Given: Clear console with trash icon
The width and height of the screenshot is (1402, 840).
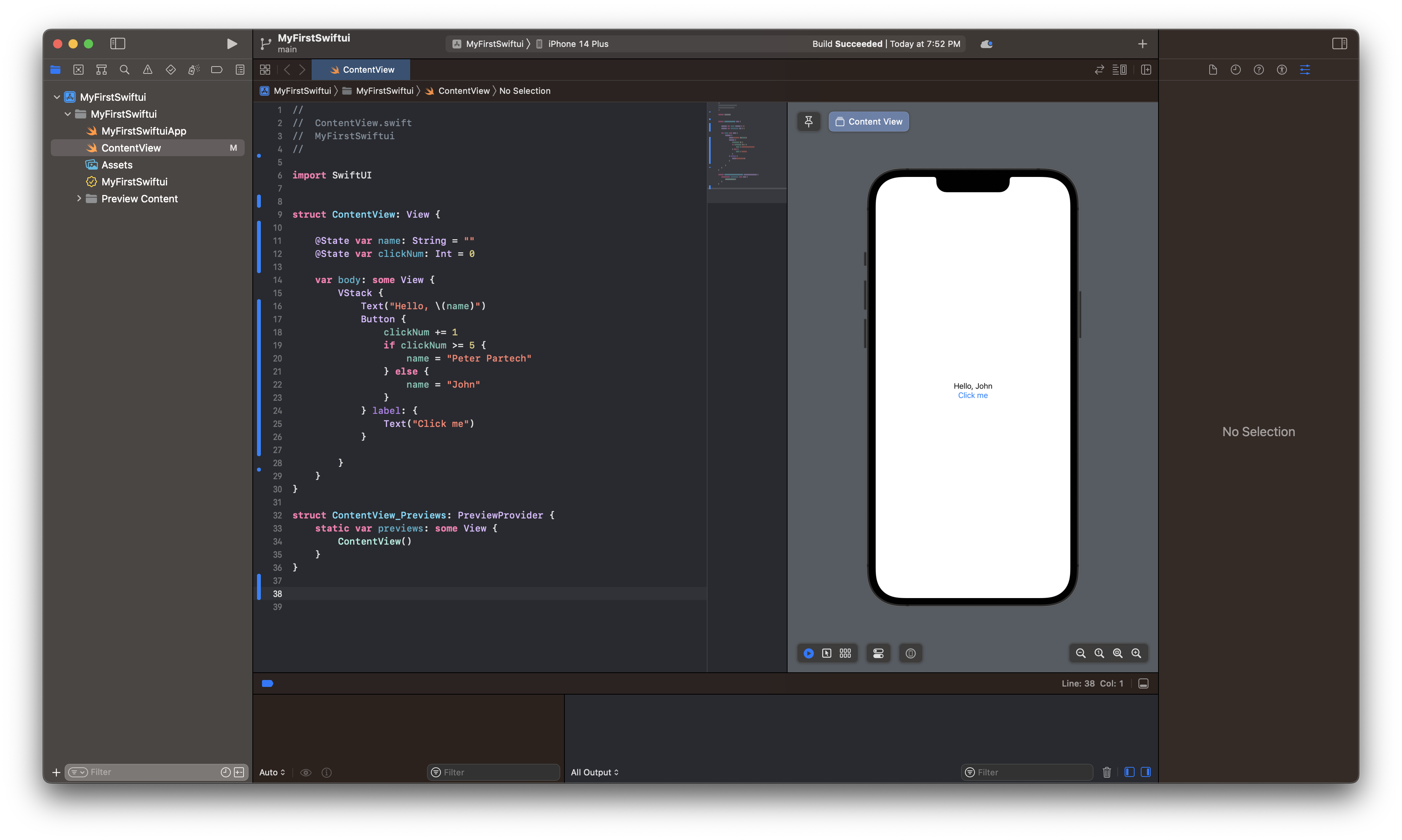Looking at the screenshot, I should (x=1107, y=772).
